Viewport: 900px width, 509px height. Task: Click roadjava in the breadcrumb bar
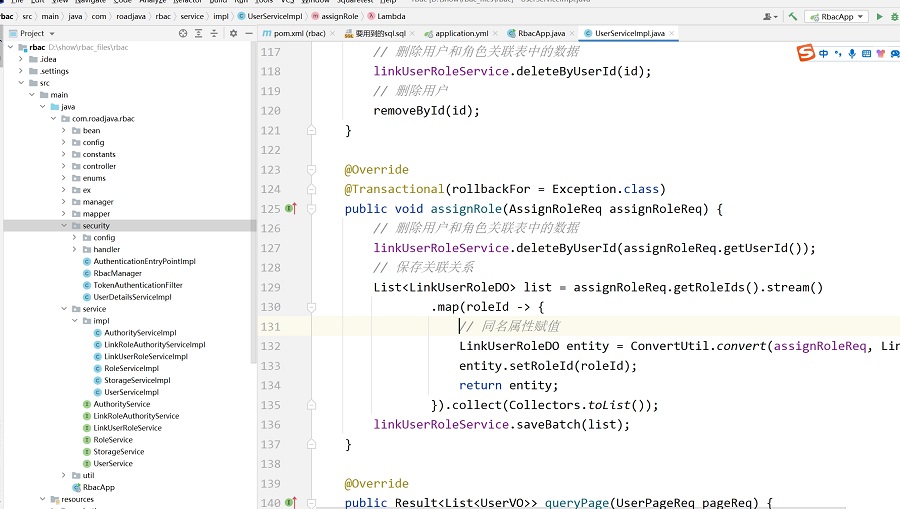click(131, 17)
